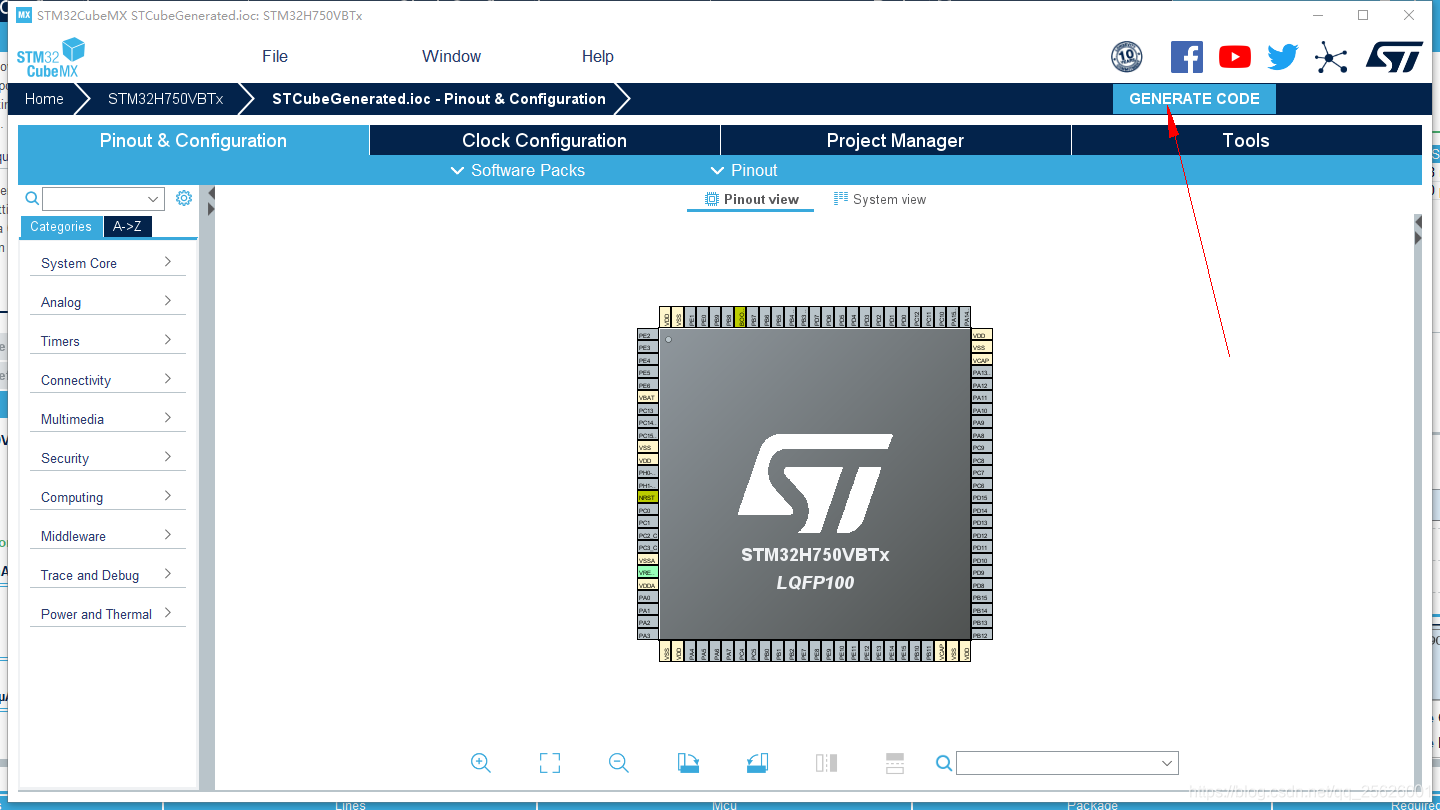Select the PA13 pin on the chip
Viewport: 1440px width, 810px height.
(982, 372)
